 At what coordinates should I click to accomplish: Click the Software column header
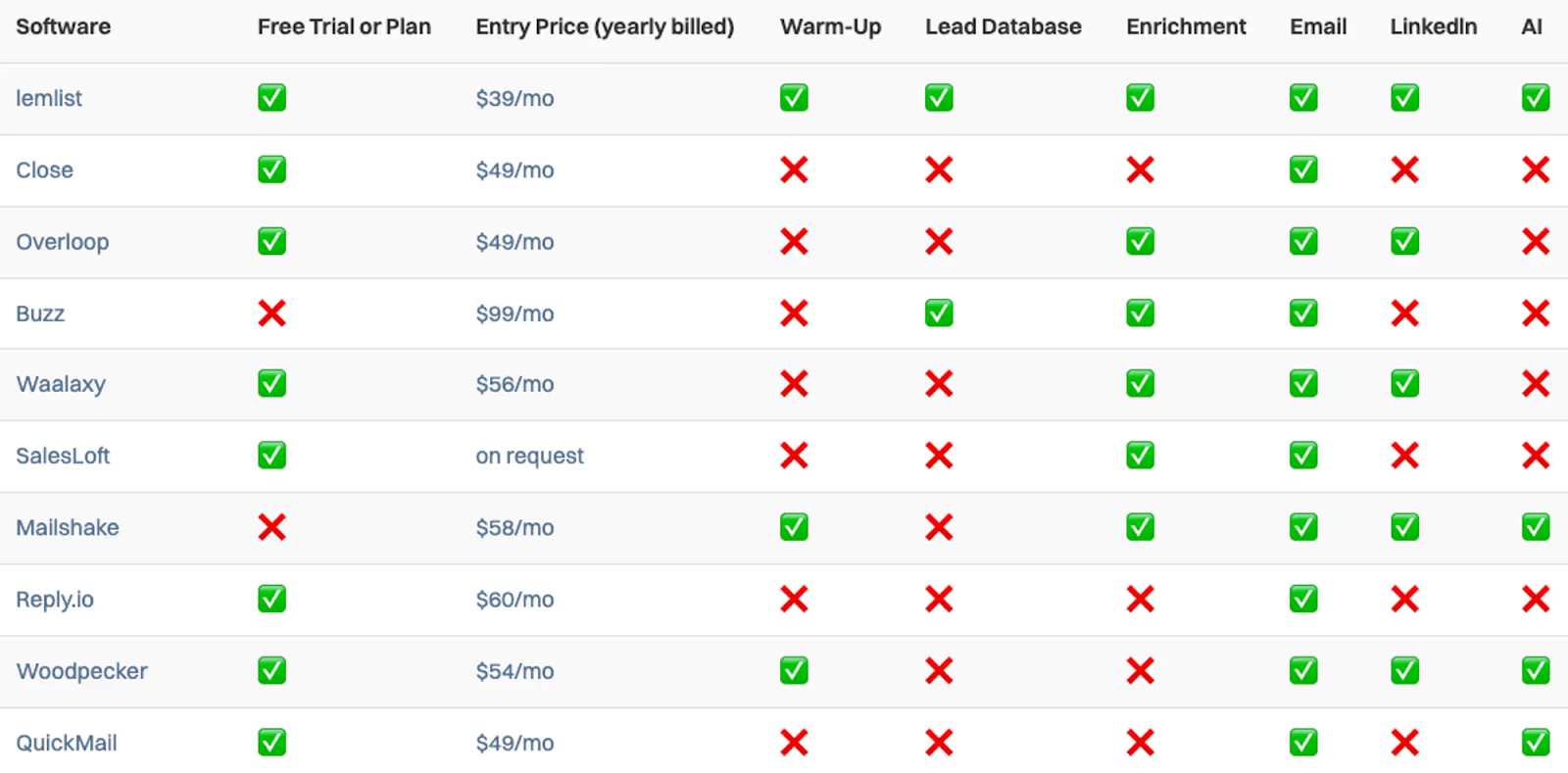pyautogui.click(x=63, y=26)
